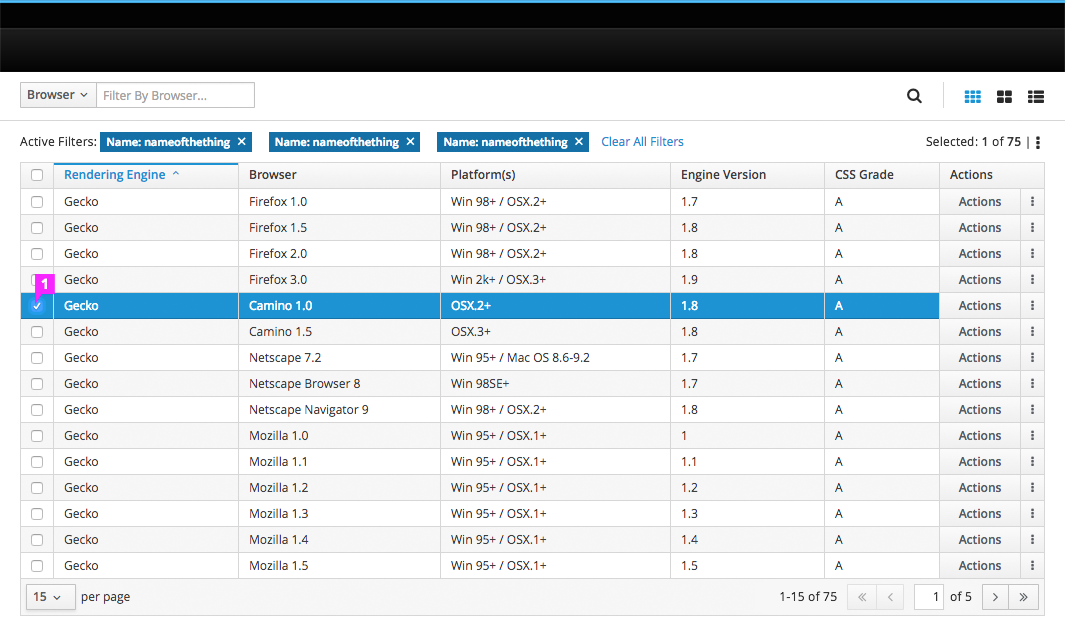Jump to the last page arrow
The width and height of the screenshot is (1065, 634).
pyautogui.click(x=1024, y=597)
